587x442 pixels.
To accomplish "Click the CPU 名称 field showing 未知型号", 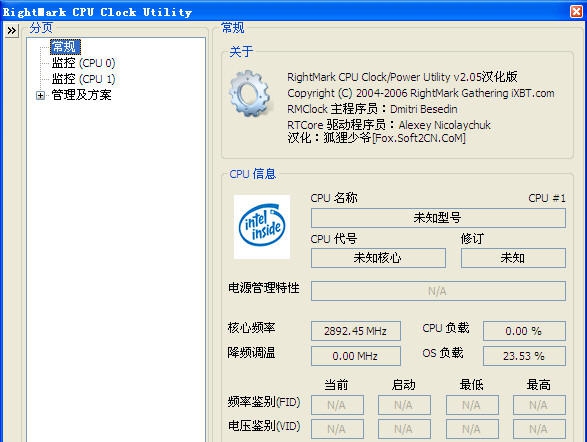I will 438,218.
